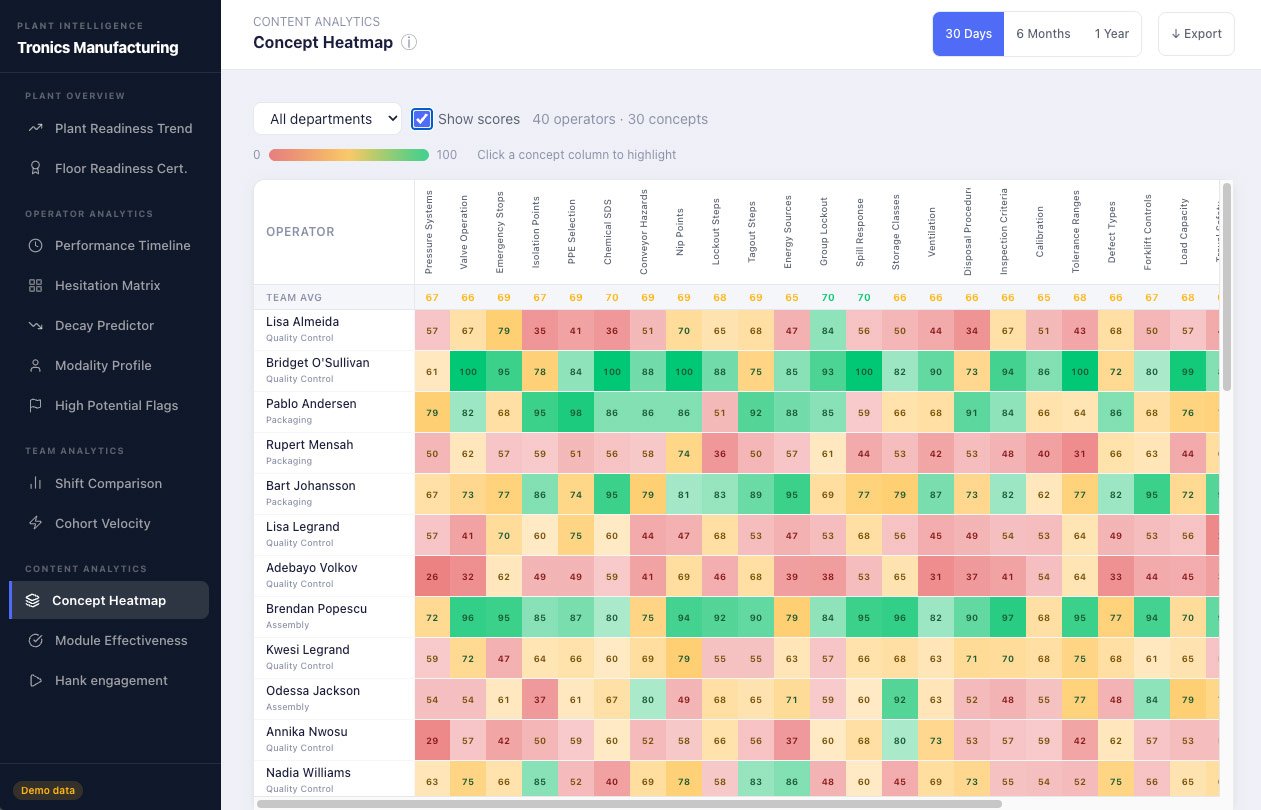The image size is (1261, 810).
Task: Click the Export button
Action: coord(1196,33)
